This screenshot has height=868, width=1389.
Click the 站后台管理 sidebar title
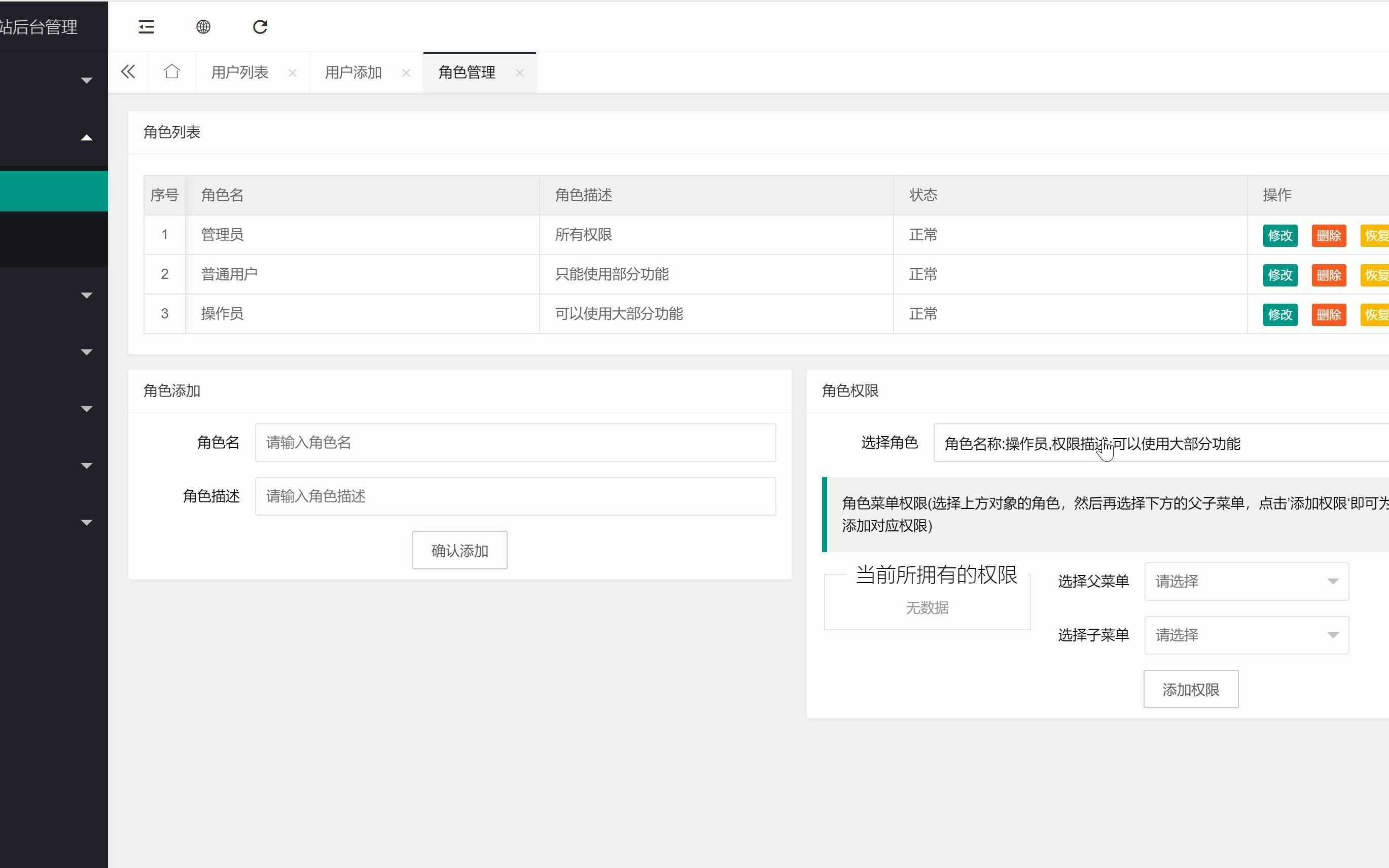(39, 27)
